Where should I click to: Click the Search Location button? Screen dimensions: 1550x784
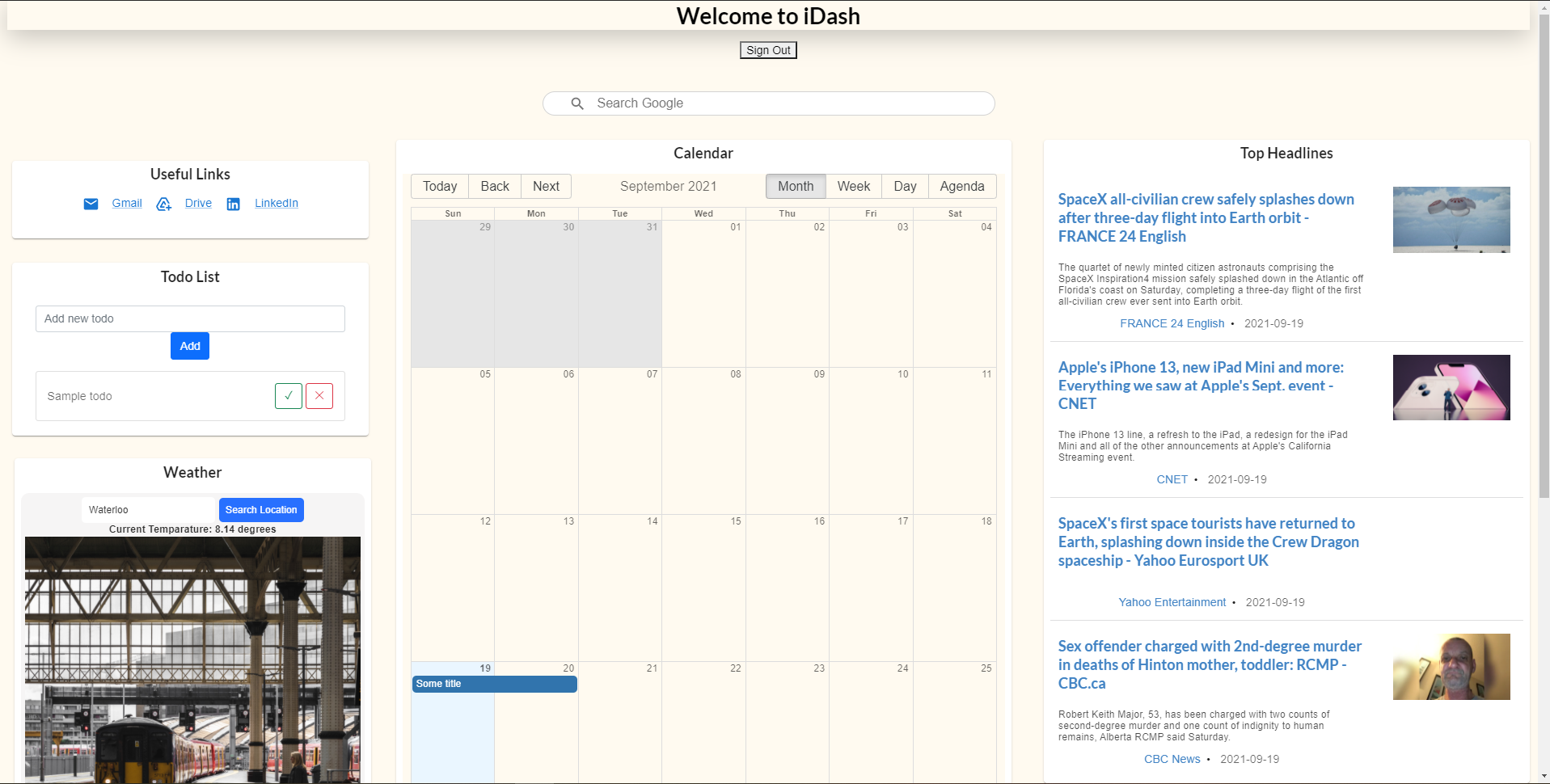point(261,510)
